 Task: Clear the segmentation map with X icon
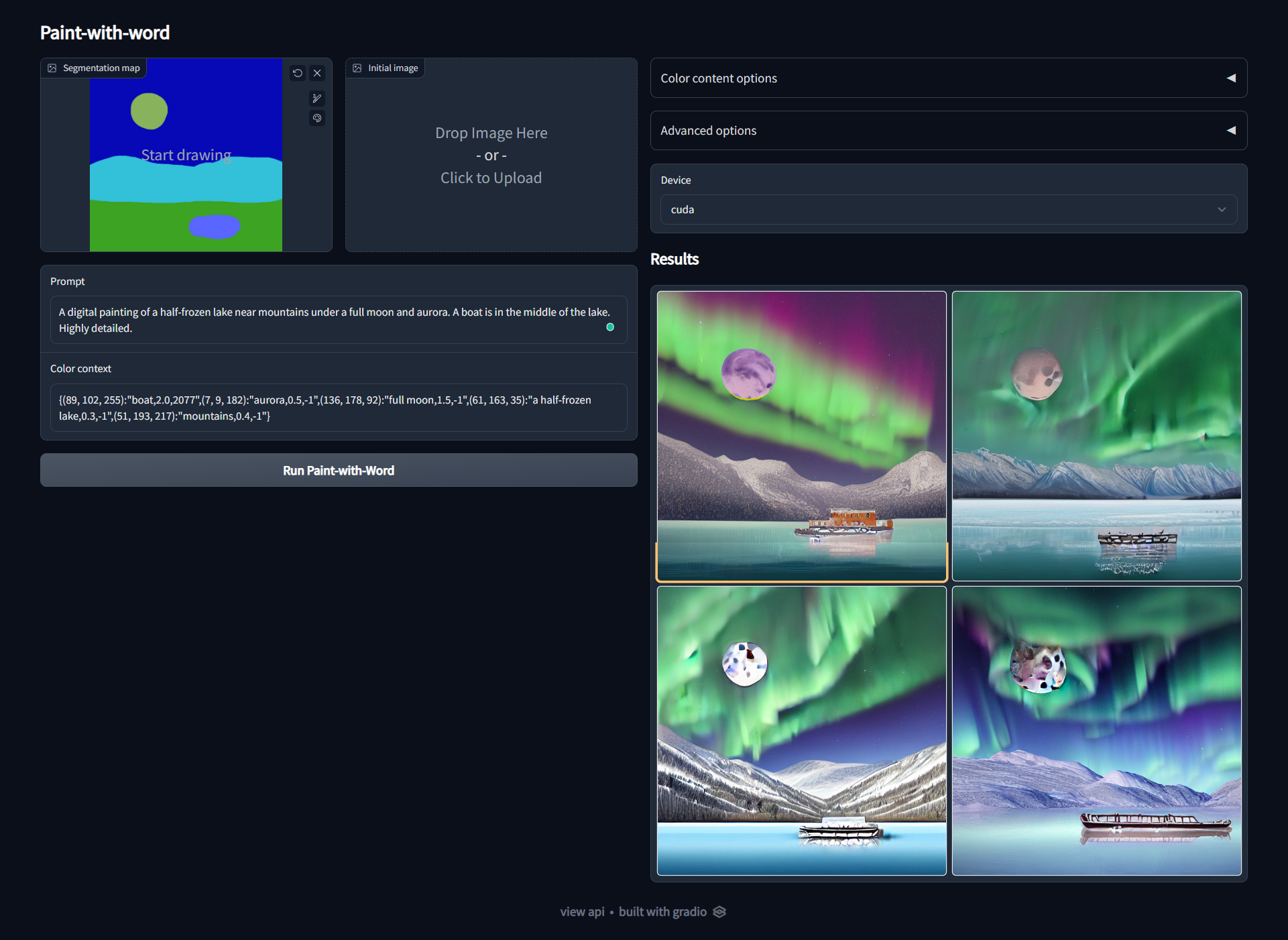[x=317, y=73]
